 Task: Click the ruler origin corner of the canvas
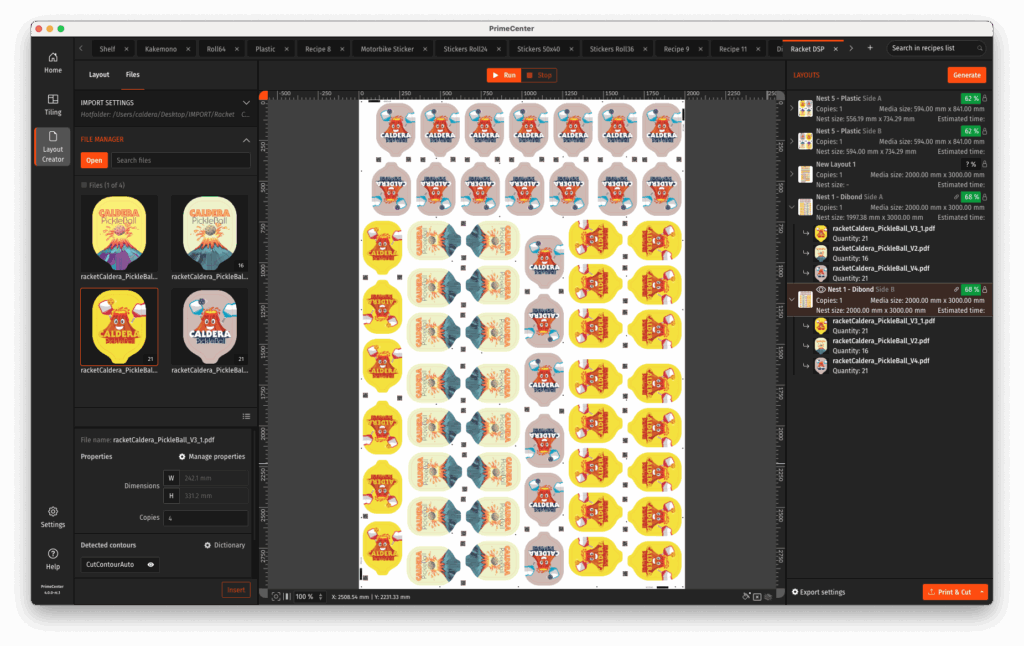coord(263,95)
